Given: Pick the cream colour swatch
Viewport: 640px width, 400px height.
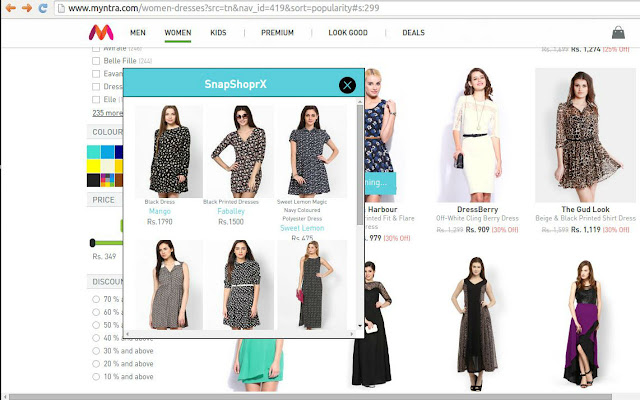Looking at the screenshot, I should (x=108, y=166).
